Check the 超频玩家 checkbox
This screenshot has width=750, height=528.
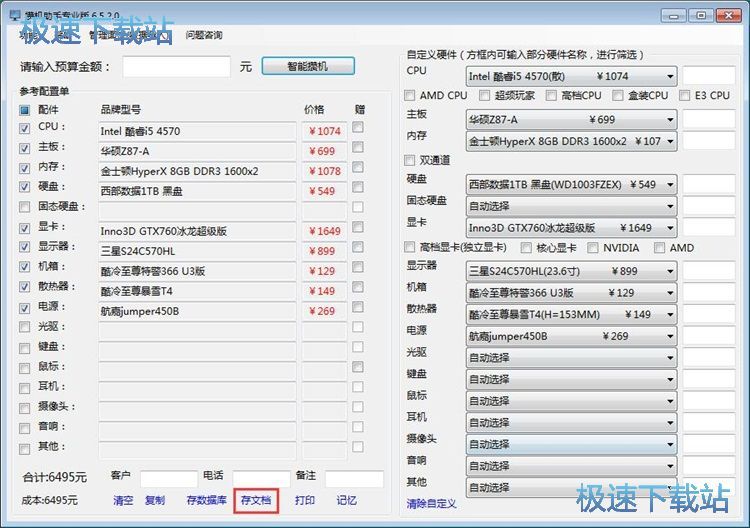point(485,95)
